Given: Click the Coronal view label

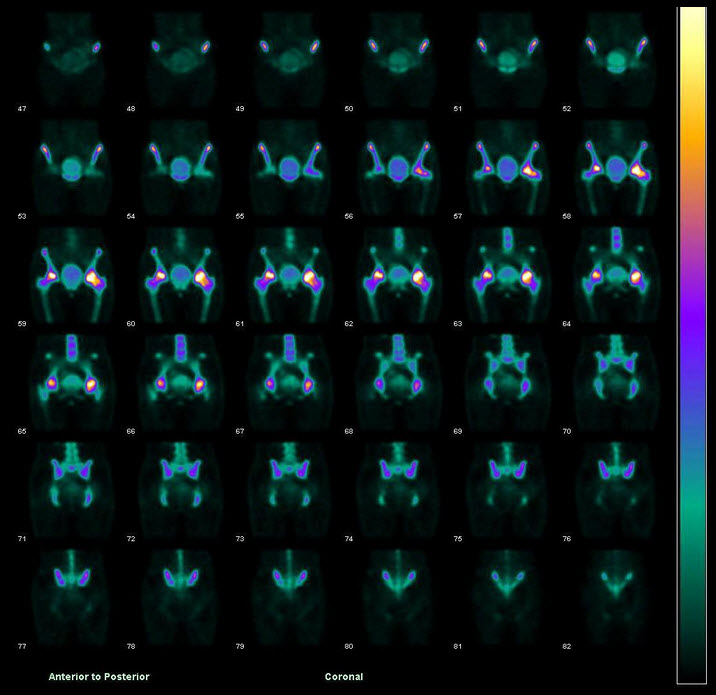Looking at the screenshot, I should point(343,677).
